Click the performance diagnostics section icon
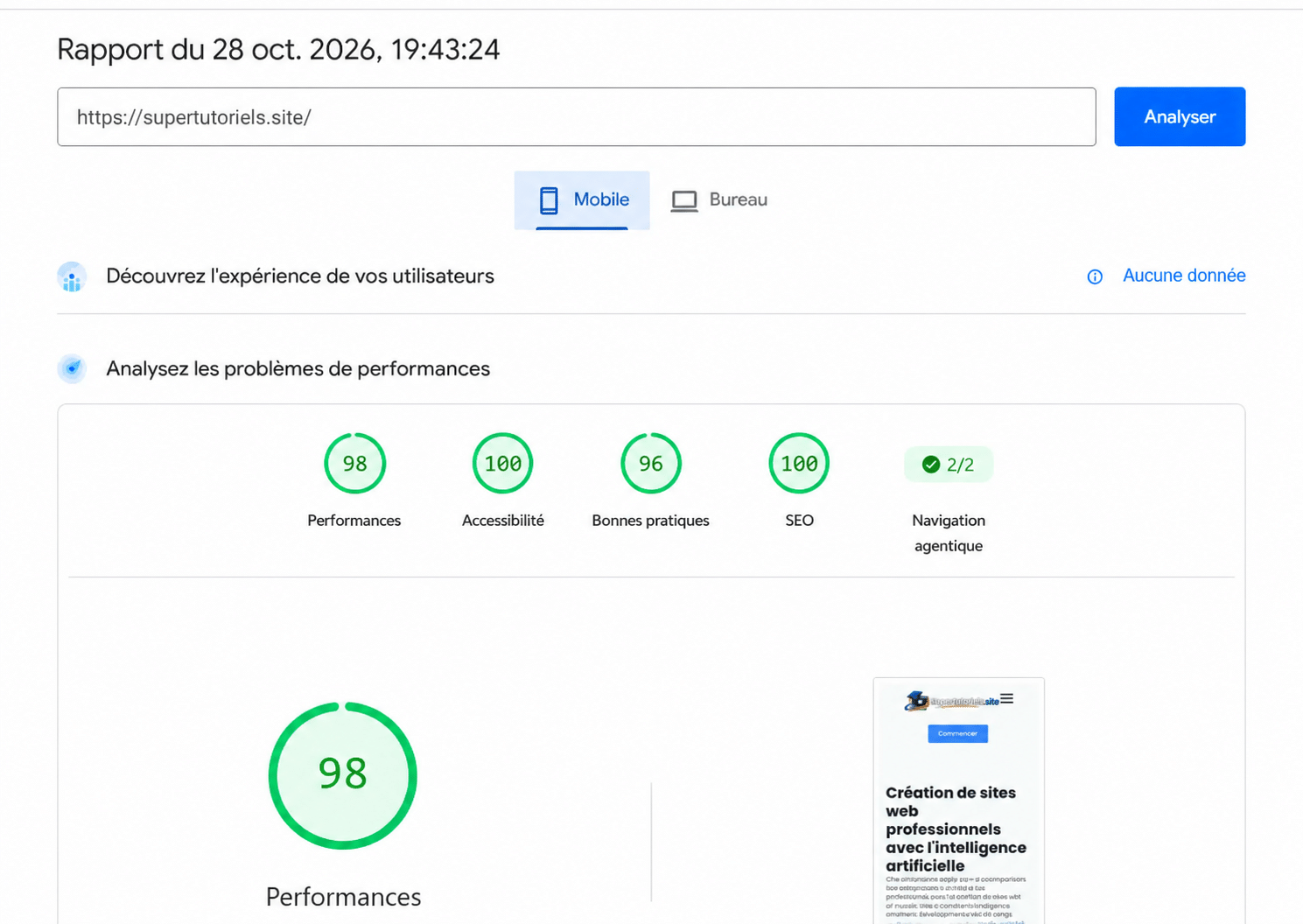1303x924 pixels. click(73, 368)
